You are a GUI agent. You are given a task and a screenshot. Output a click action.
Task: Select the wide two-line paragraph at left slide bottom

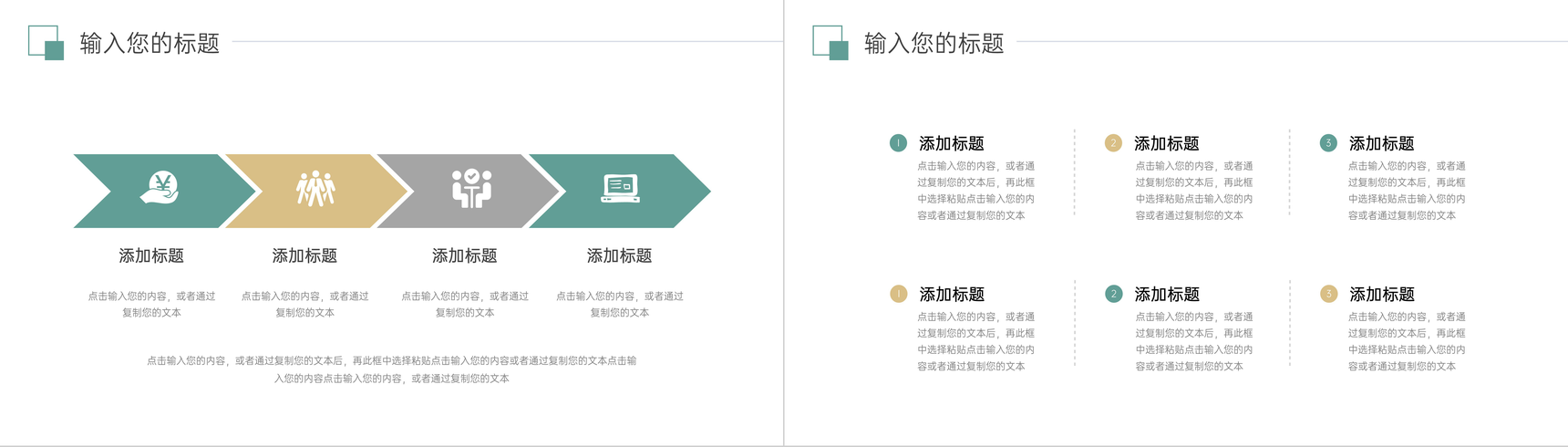(392, 369)
